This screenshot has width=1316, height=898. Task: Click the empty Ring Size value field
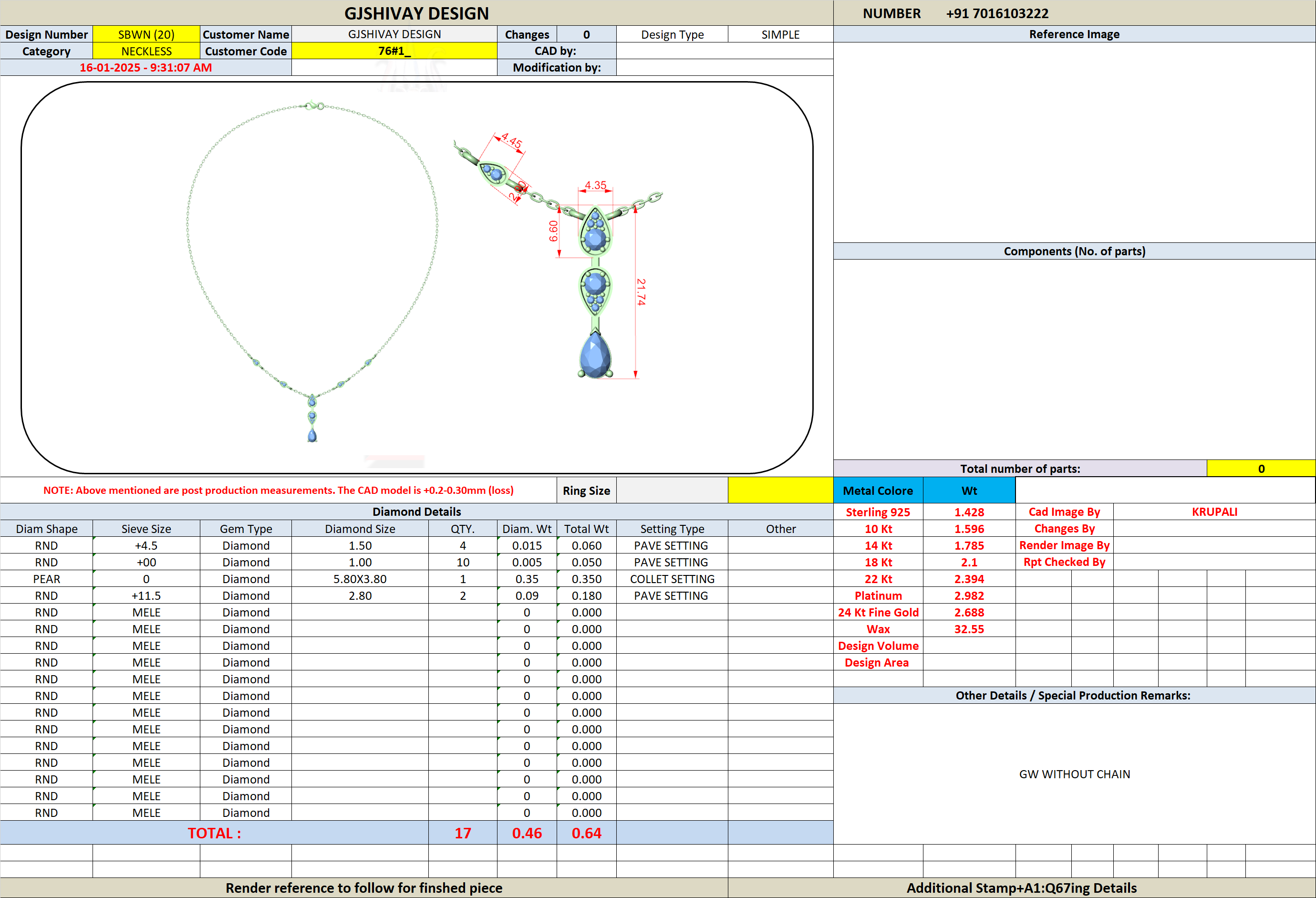point(672,490)
